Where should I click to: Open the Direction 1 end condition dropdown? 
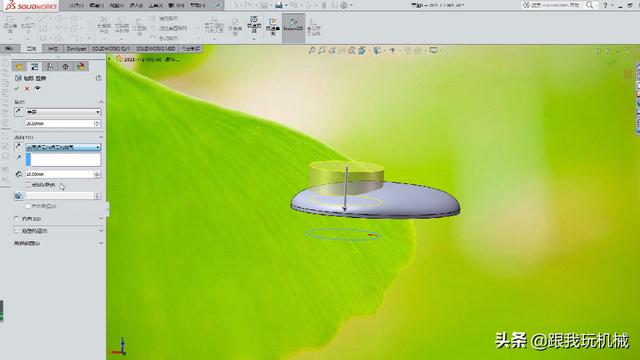tap(63, 147)
